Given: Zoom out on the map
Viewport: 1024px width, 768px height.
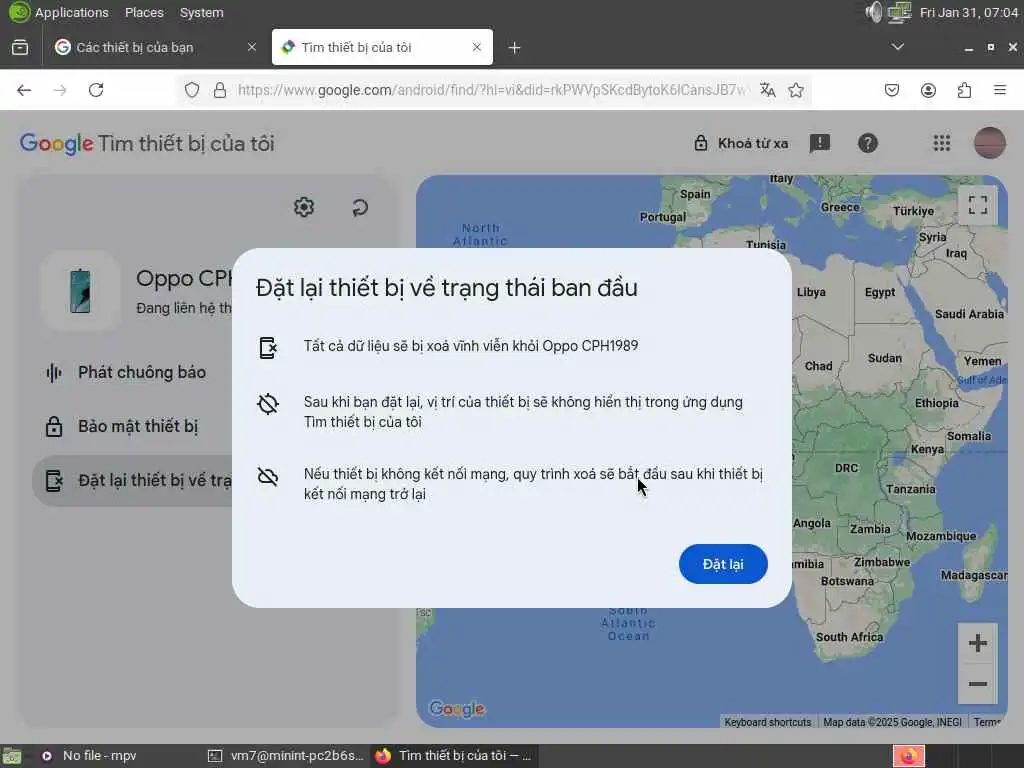Looking at the screenshot, I should [x=978, y=684].
